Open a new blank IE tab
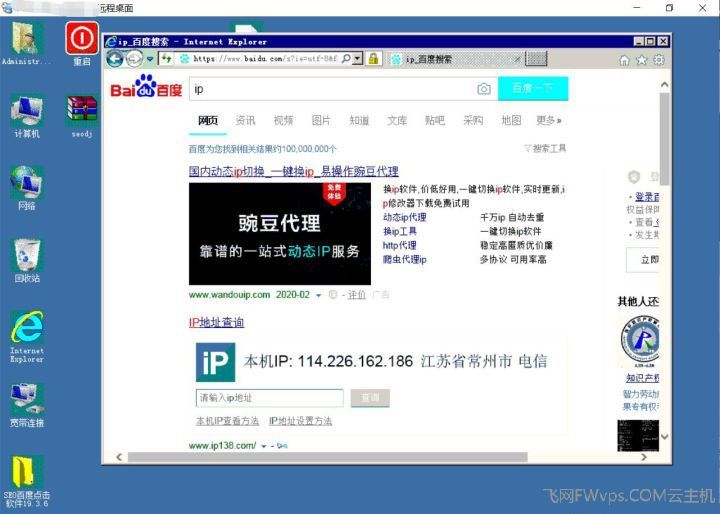The height and width of the screenshot is (514, 720). (536, 58)
